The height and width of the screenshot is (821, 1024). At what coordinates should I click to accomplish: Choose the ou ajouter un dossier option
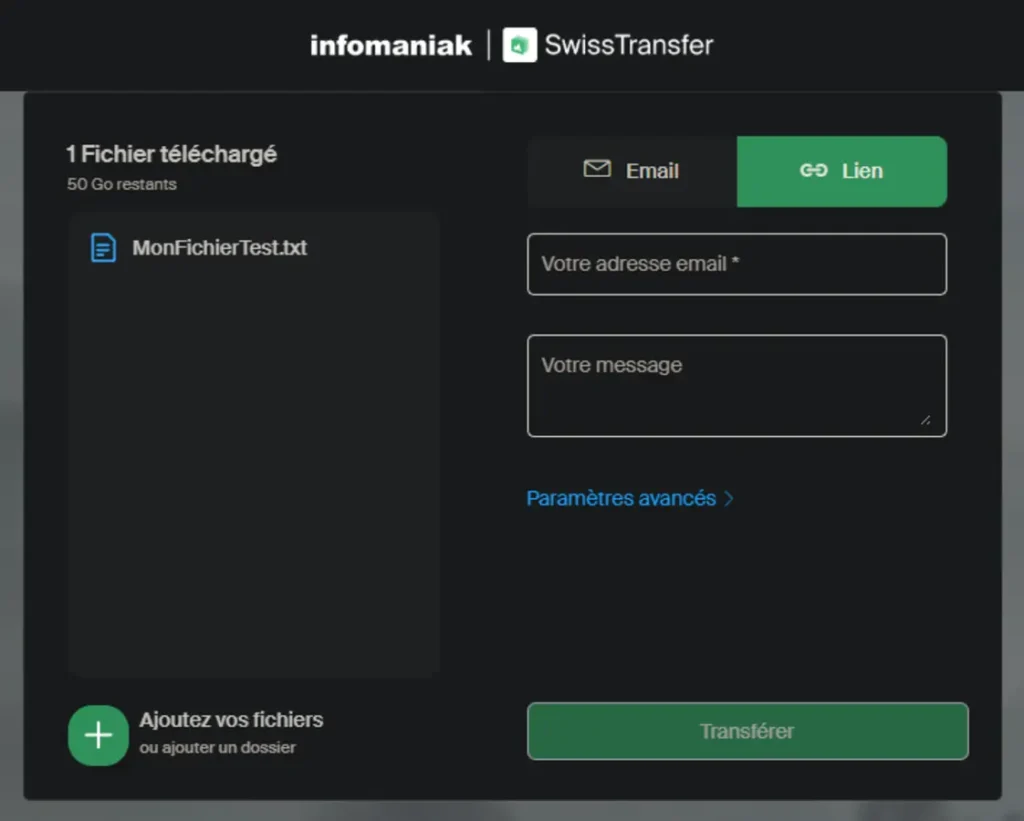[x=217, y=748]
